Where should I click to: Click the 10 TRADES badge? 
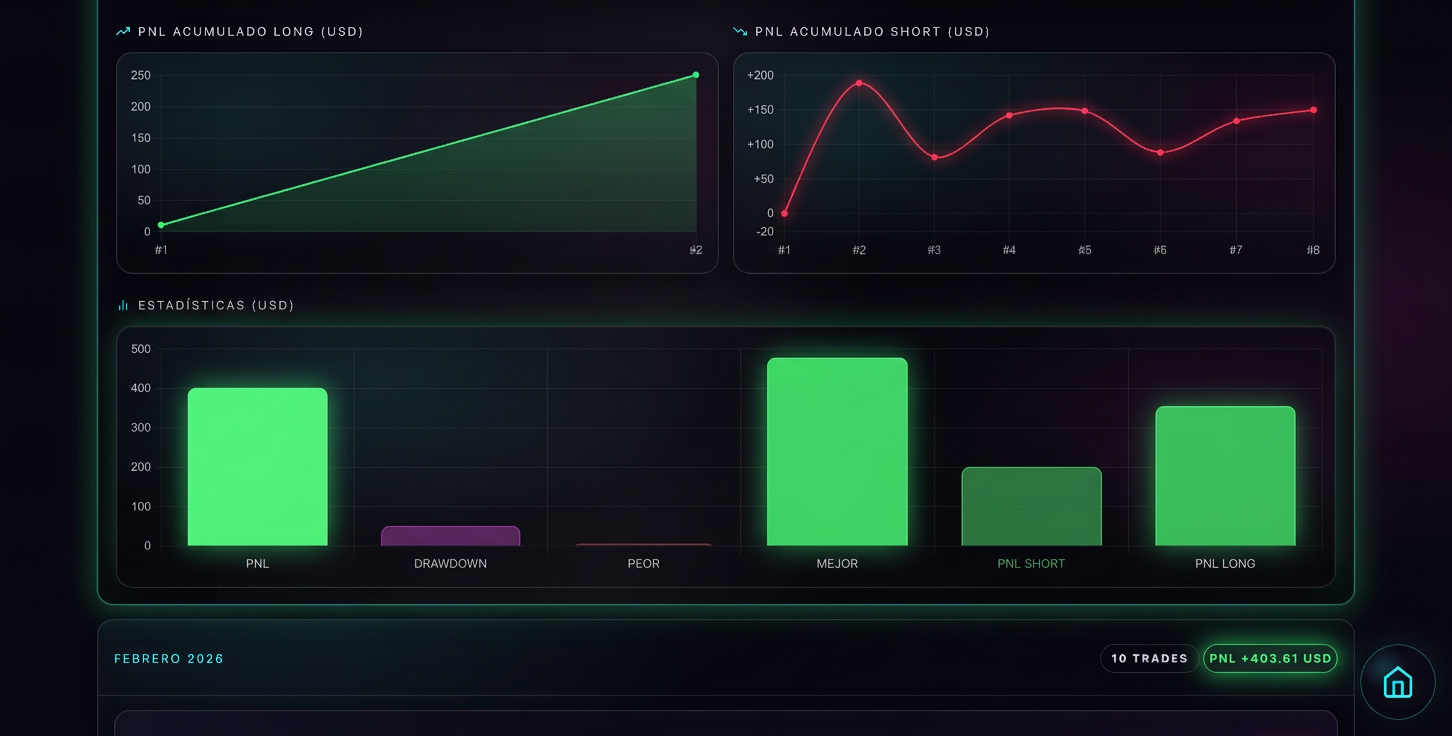pos(1149,658)
